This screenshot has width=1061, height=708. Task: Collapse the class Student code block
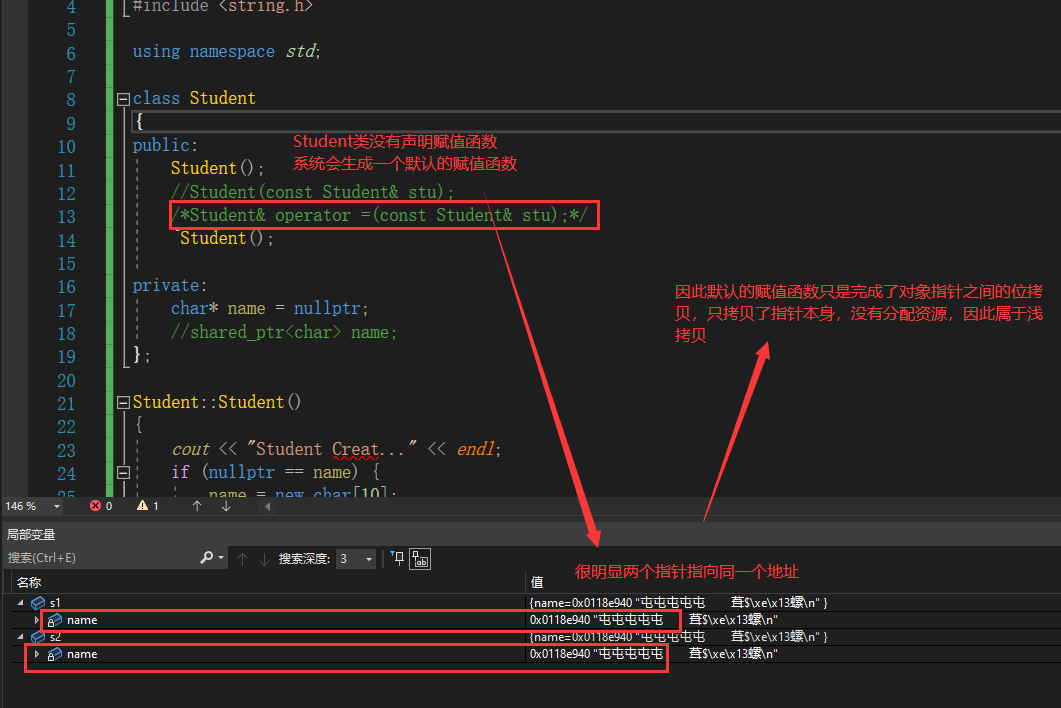(123, 99)
